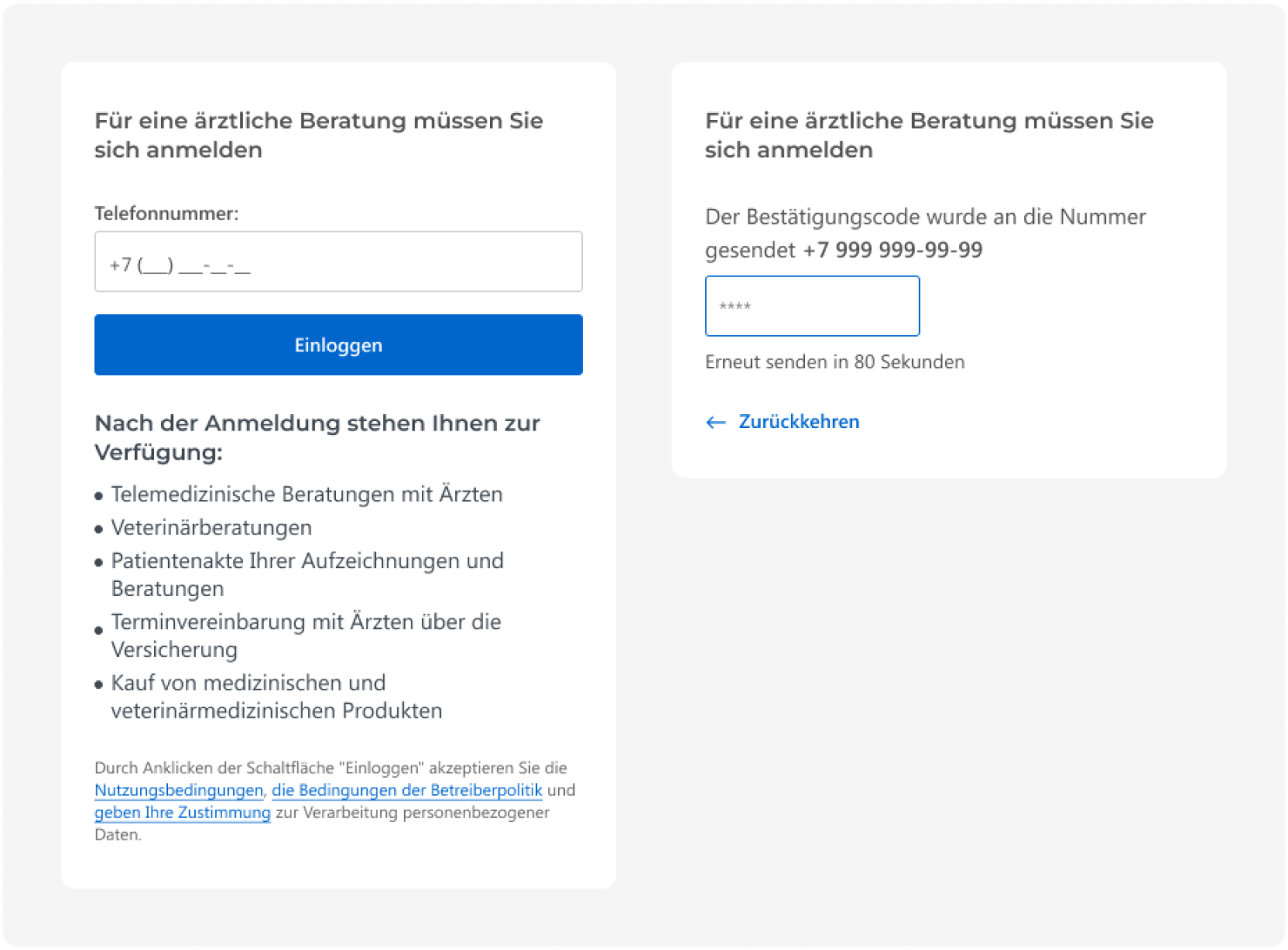Viewport: 1288px width, 950px height.
Task: Select the Veterinärberatungen list item
Action: (211, 528)
